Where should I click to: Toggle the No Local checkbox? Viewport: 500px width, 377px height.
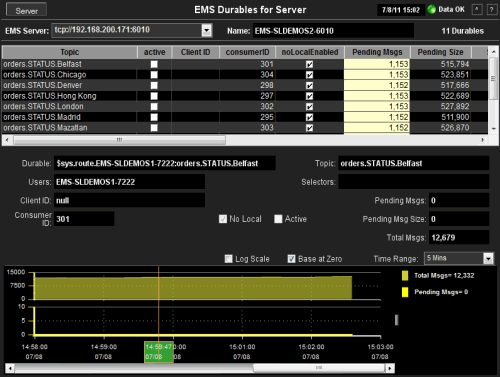223,219
